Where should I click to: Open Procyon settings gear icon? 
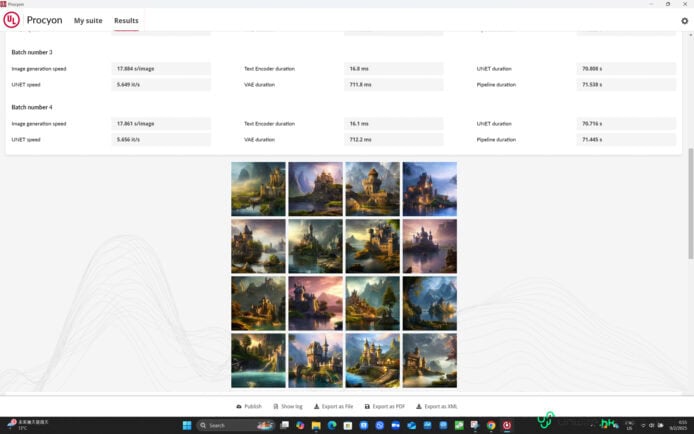[x=684, y=20]
